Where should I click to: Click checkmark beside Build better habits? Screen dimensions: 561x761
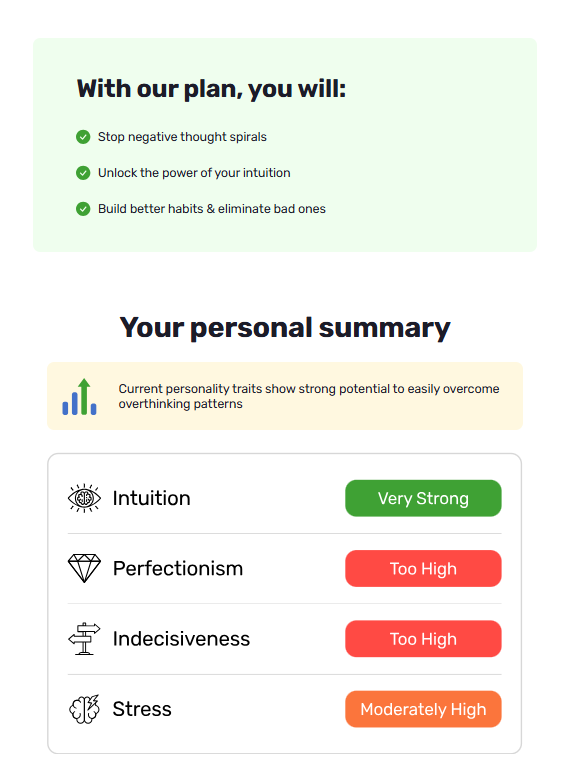pyautogui.click(x=83, y=209)
